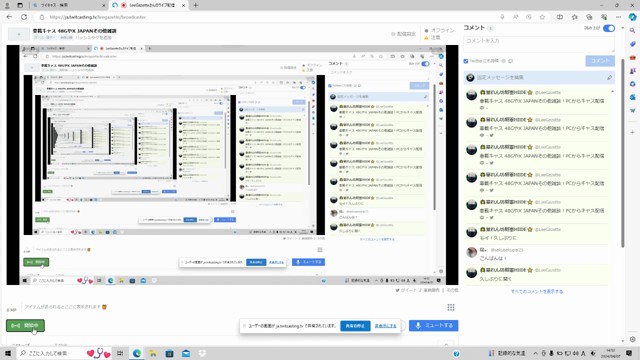Viewport: 640px width, 360px height.
Task: Uncheck the post to Twitter checkbox
Action: 466,61
